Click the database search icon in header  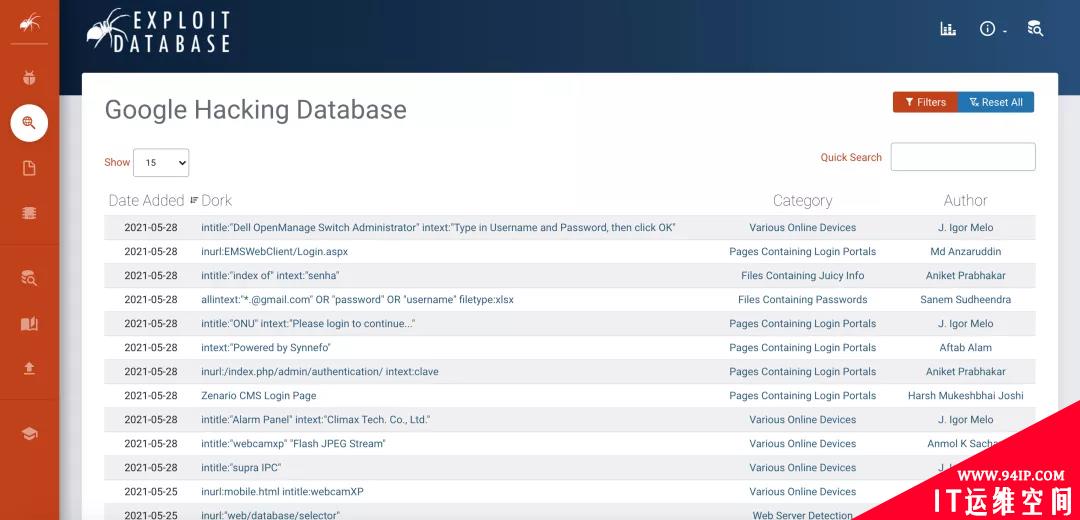pyautogui.click(x=1035, y=29)
